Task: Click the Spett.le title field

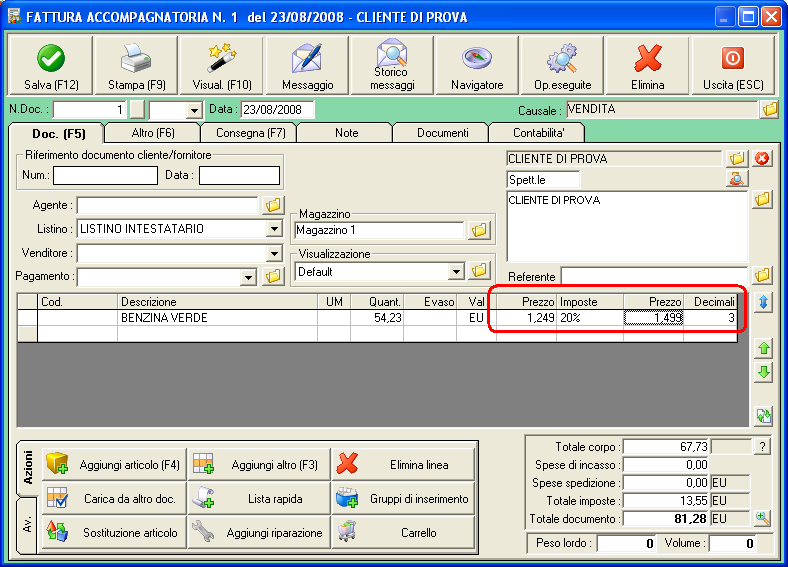Action: coord(543,179)
